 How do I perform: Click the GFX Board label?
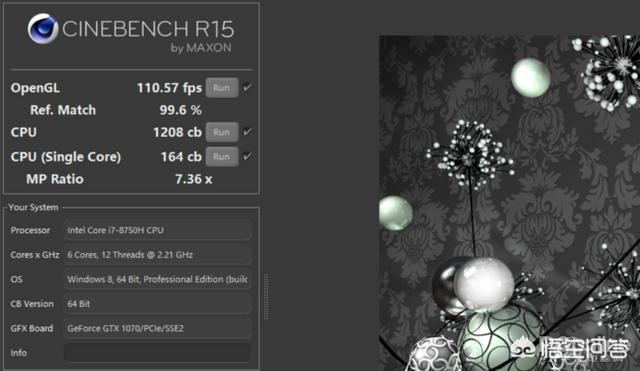point(32,328)
